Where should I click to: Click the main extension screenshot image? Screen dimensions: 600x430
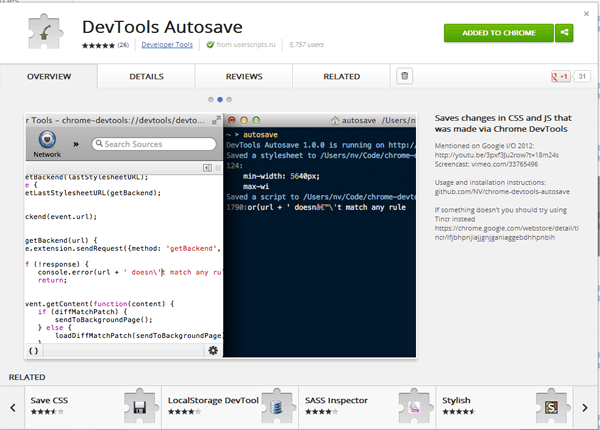(220, 235)
